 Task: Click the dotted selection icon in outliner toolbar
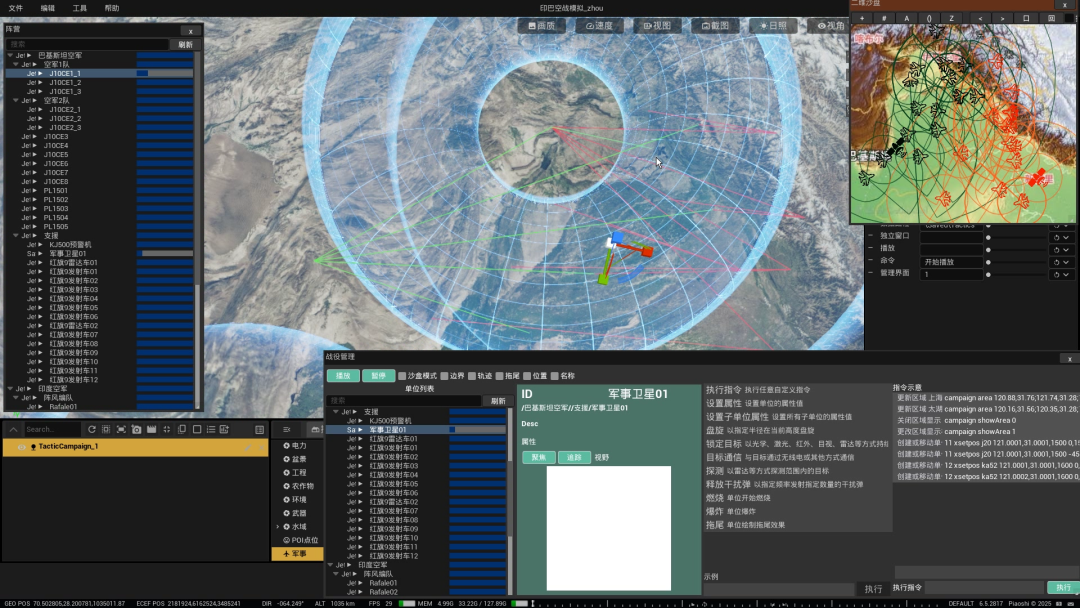106,429
